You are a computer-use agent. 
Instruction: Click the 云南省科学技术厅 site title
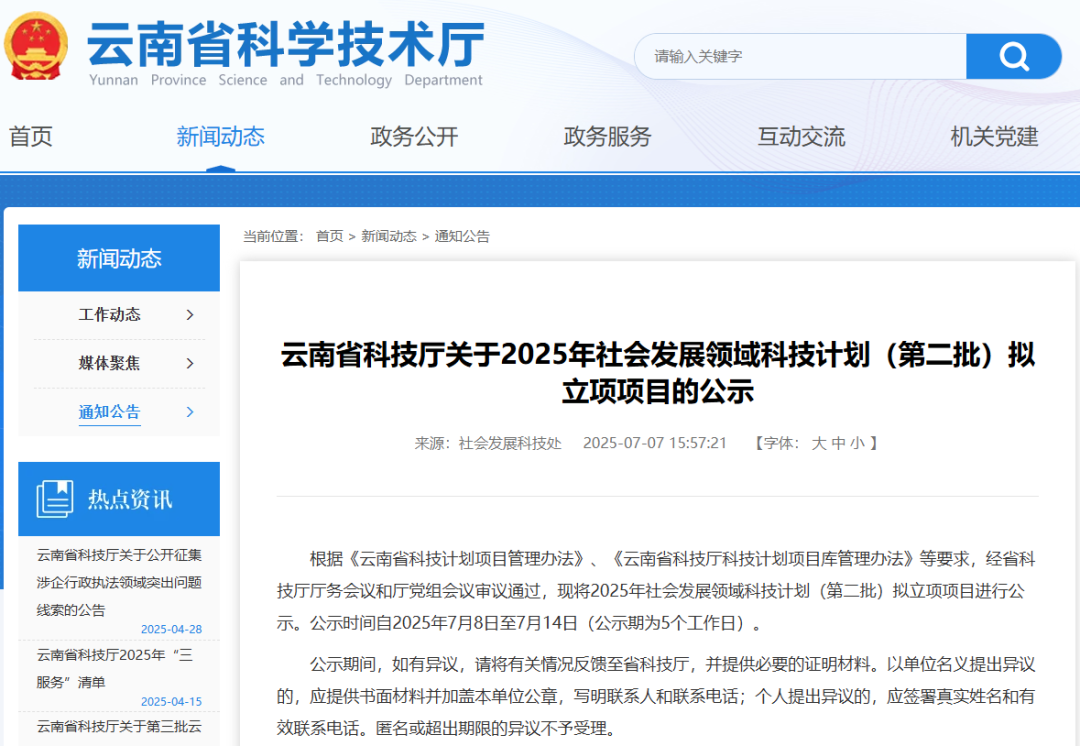tap(286, 43)
